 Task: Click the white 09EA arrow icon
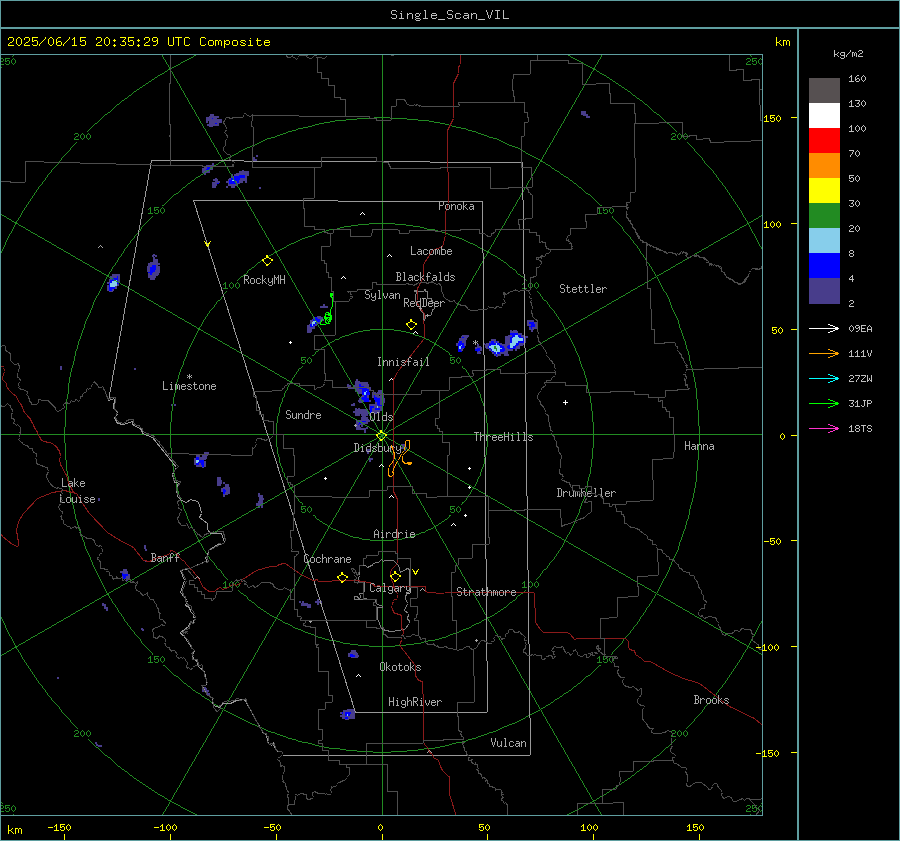tap(824, 329)
